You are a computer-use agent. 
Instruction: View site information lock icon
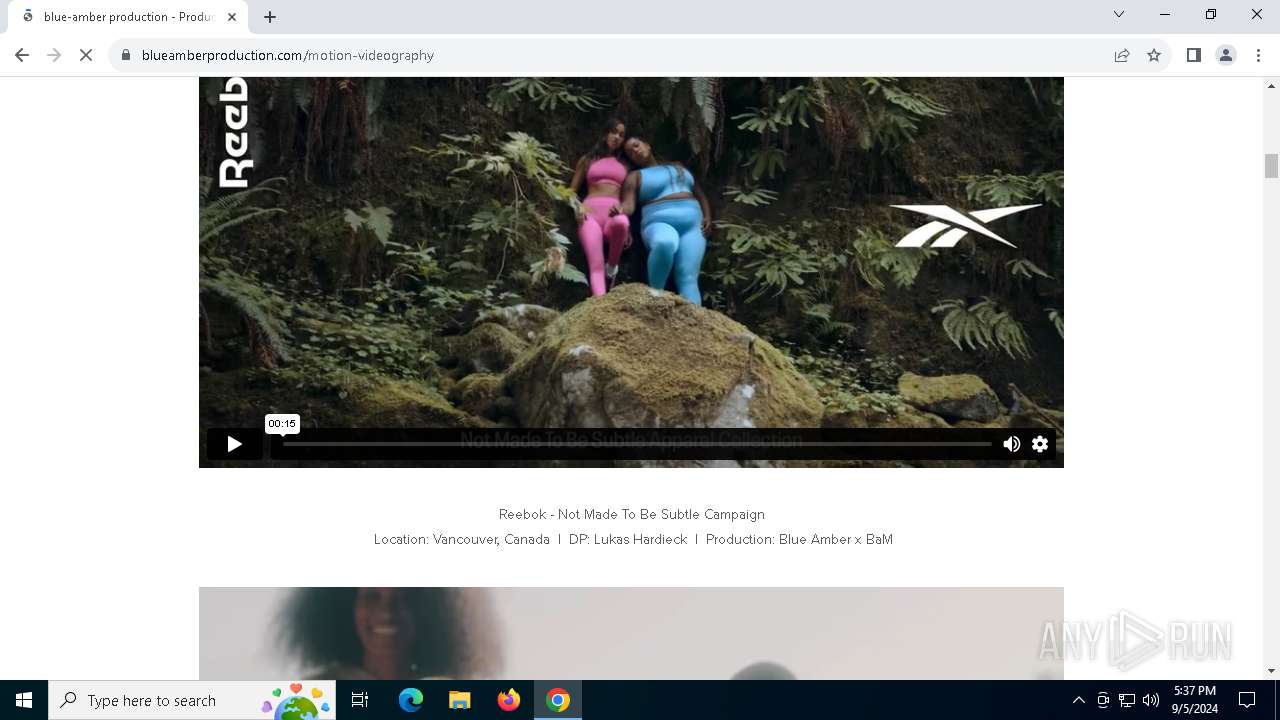click(126, 55)
